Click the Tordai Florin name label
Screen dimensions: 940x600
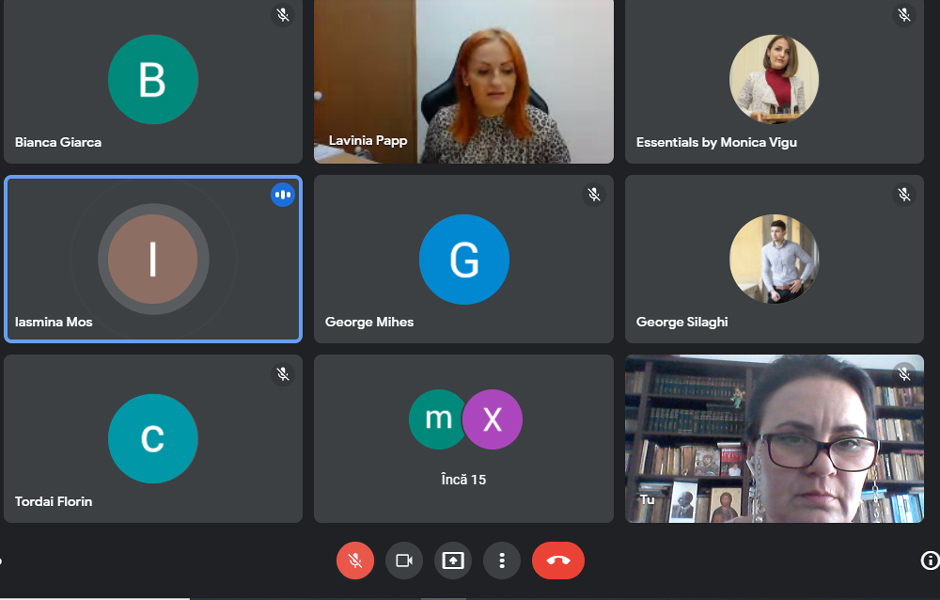click(53, 501)
